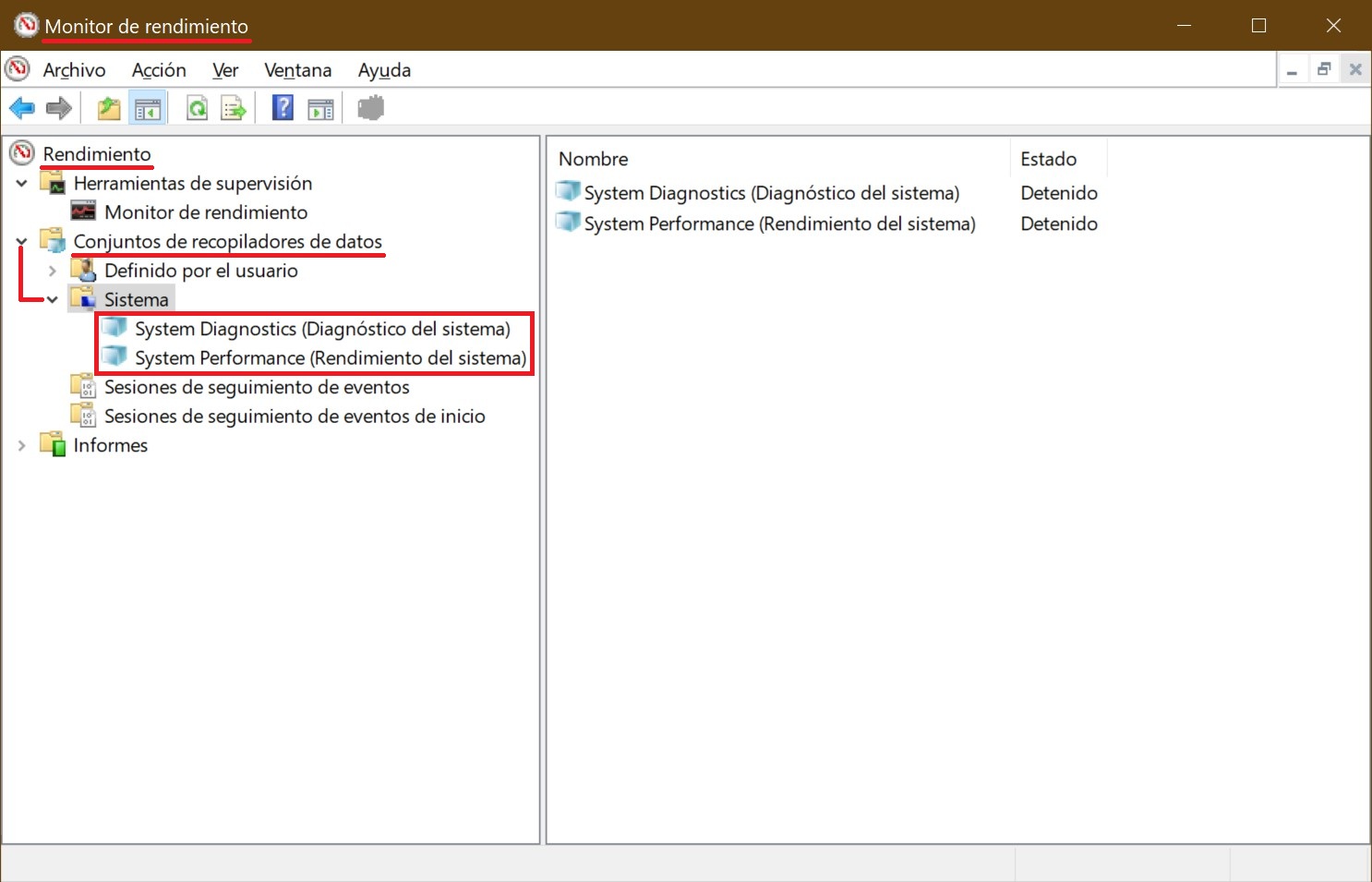Screen dimensions: 1372x882
Task: Click the Forward arrow in the toolbar
Action: (59, 109)
